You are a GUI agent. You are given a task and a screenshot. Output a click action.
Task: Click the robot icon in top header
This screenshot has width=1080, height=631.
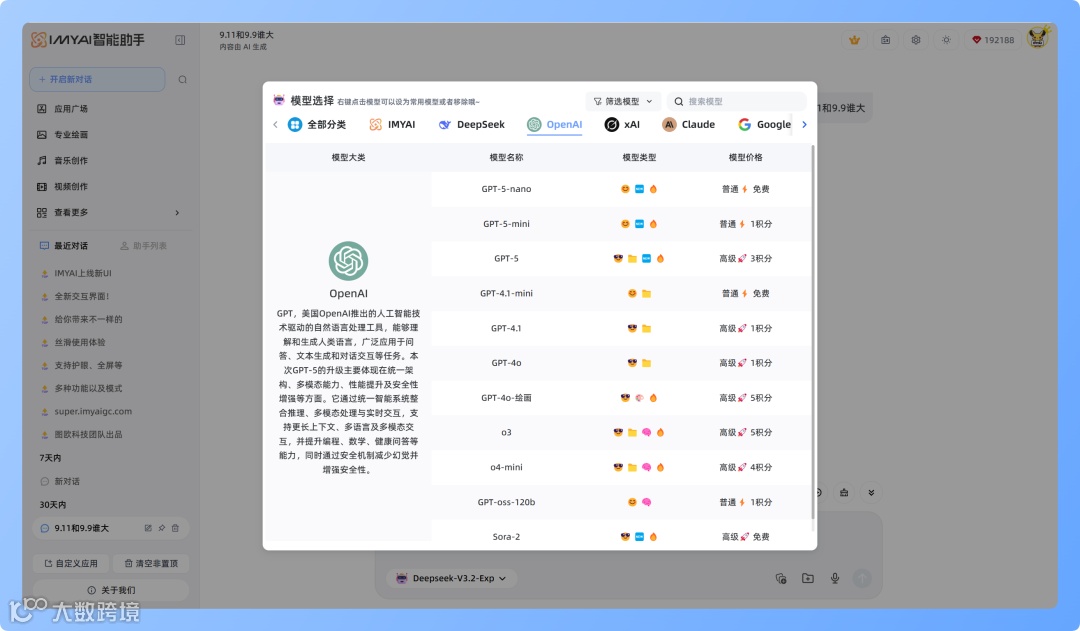click(x=885, y=40)
